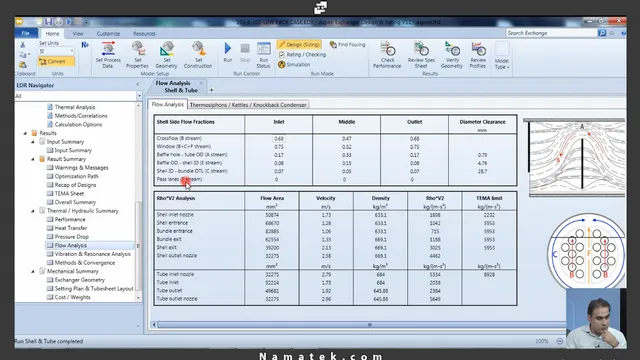
Task: Open Cost / Weights
Action: (69, 297)
